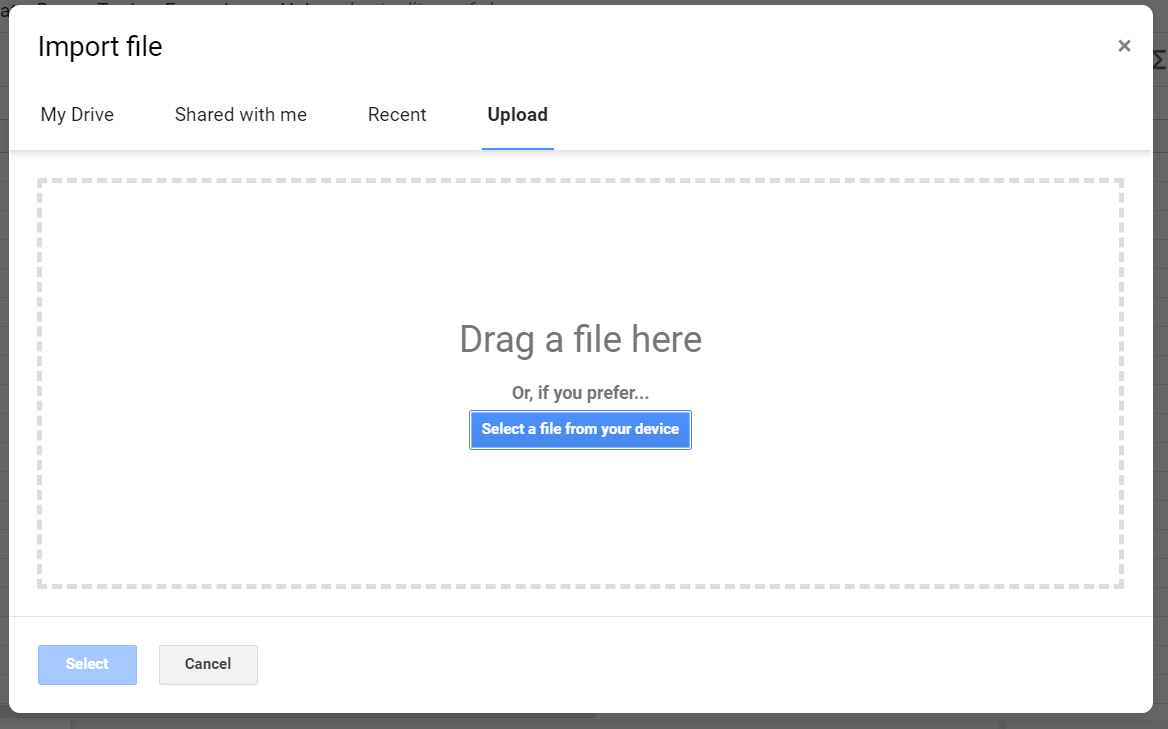This screenshot has width=1168, height=729.
Task: Click the Import file dialog title
Action: (100, 46)
